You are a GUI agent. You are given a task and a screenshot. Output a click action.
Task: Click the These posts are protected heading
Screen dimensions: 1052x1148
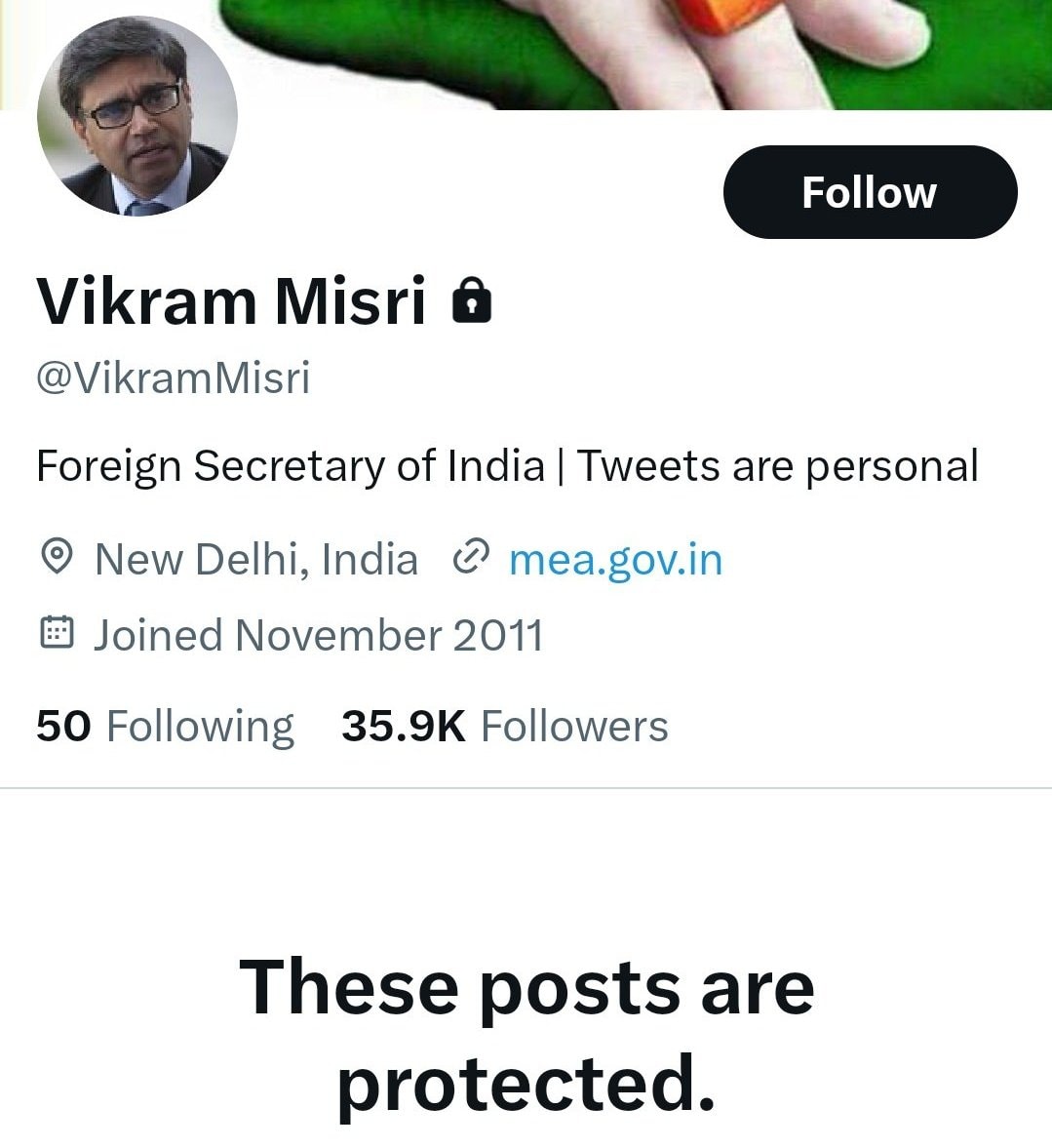526,1034
